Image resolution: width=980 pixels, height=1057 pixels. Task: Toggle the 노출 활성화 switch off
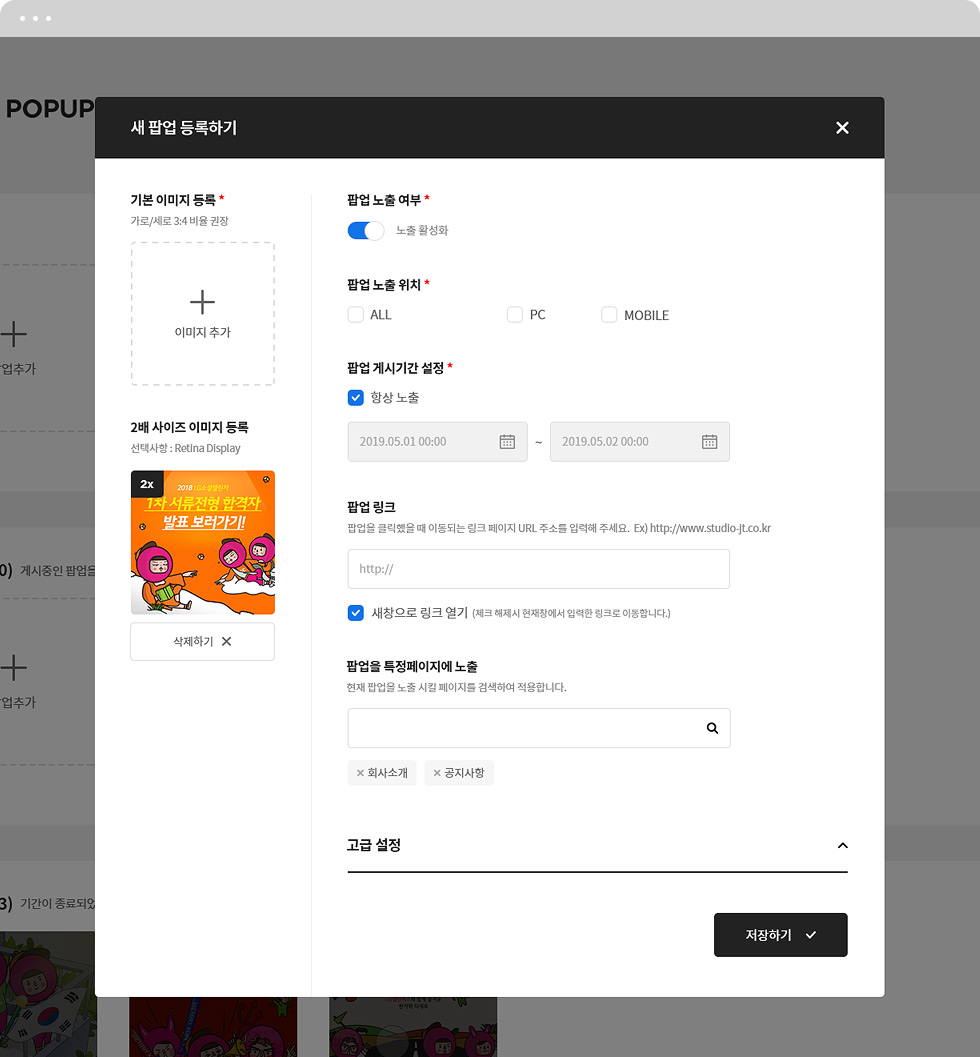pos(365,230)
